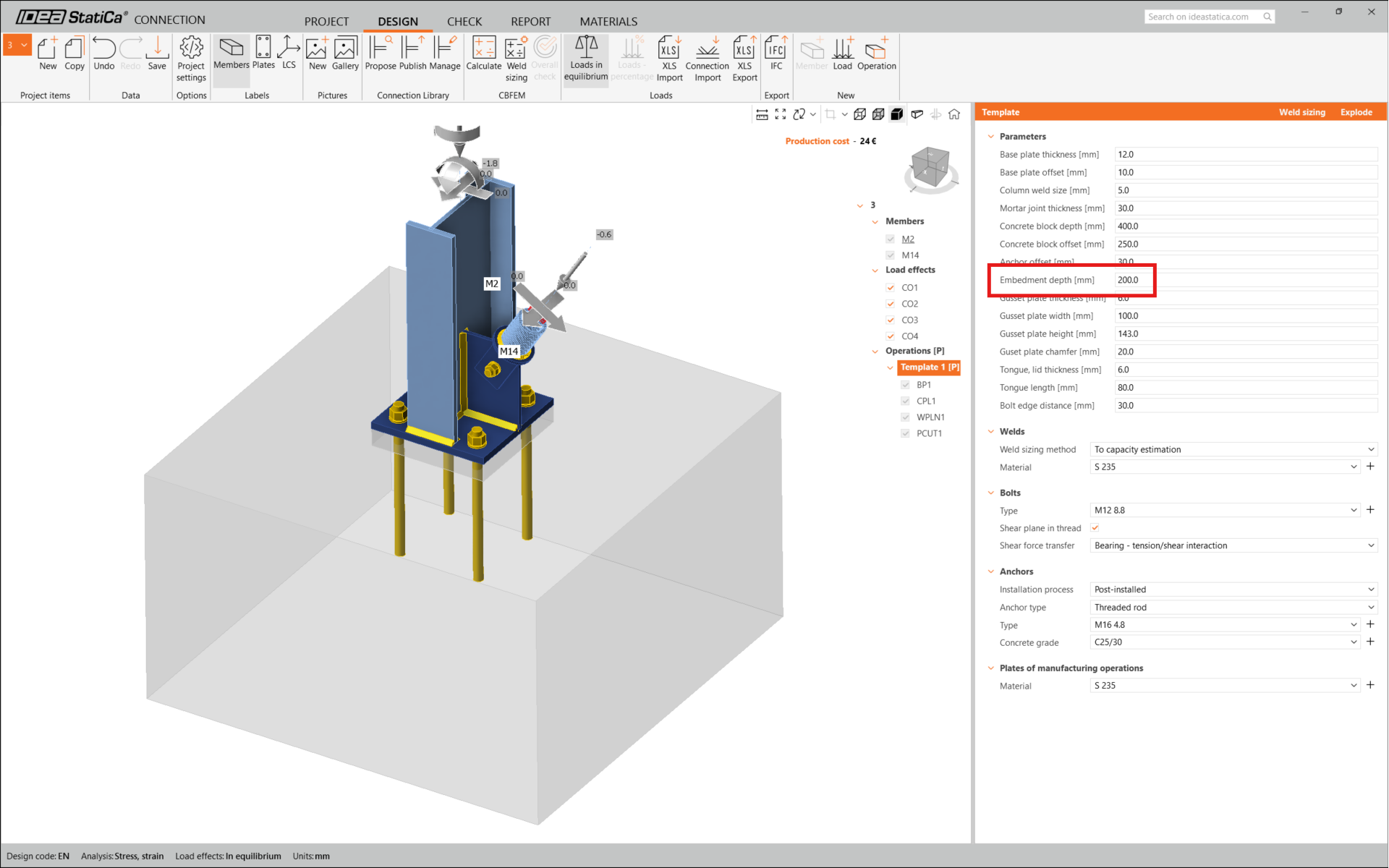Collapse the Parameters section
Viewport: 1389px width, 868px height.
pyautogui.click(x=991, y=137)
